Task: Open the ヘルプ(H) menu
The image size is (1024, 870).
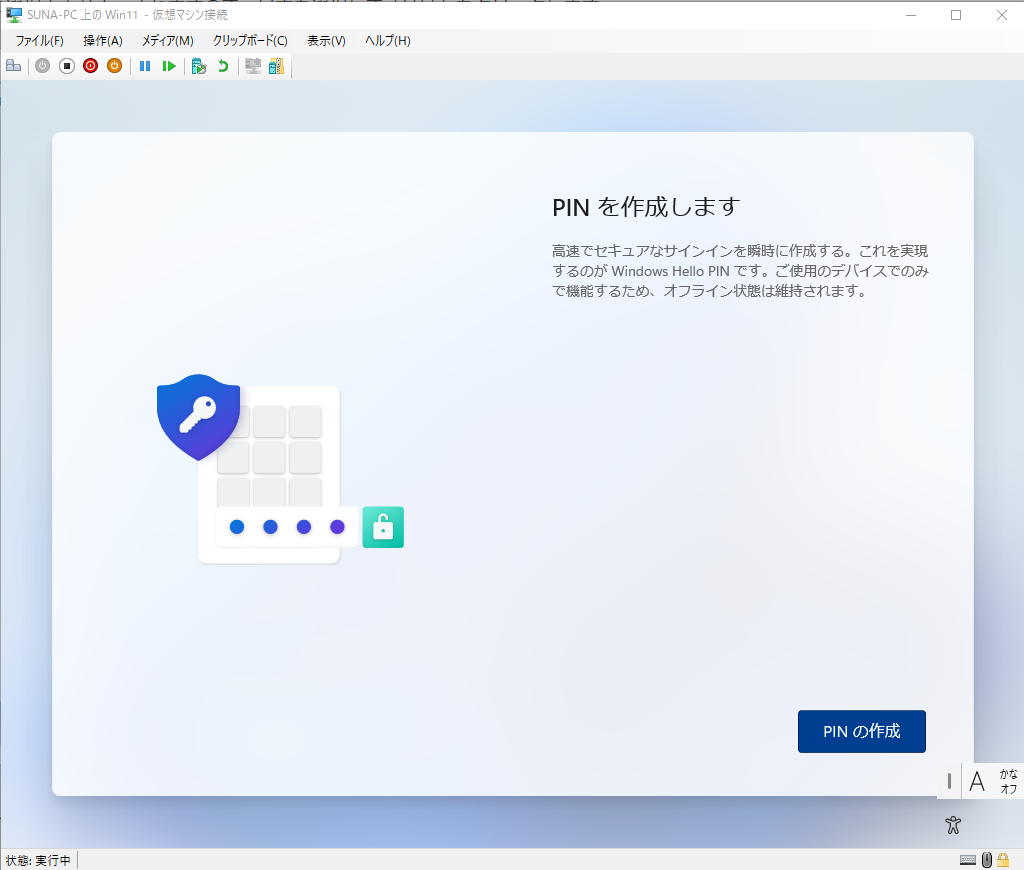Action: pyautogui.click(x=388, y=40)
